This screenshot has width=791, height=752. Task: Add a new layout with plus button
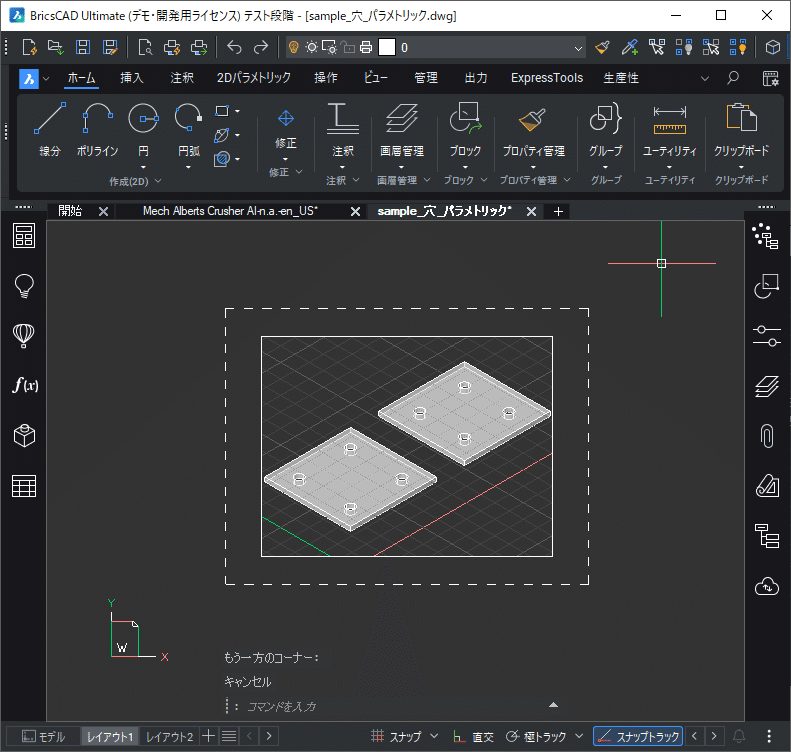pyautogui.click(x=208, y=736)
